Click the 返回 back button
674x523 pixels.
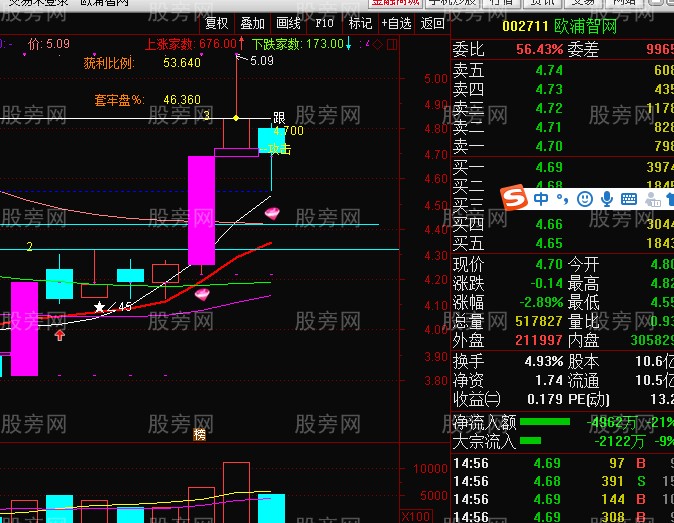(x=432, y=23)
